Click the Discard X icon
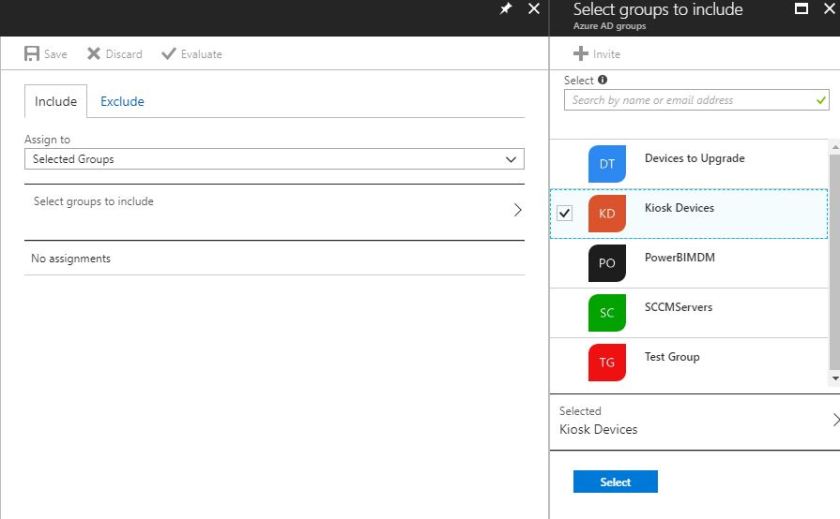The image size is (840, 519). pos(94,54)
